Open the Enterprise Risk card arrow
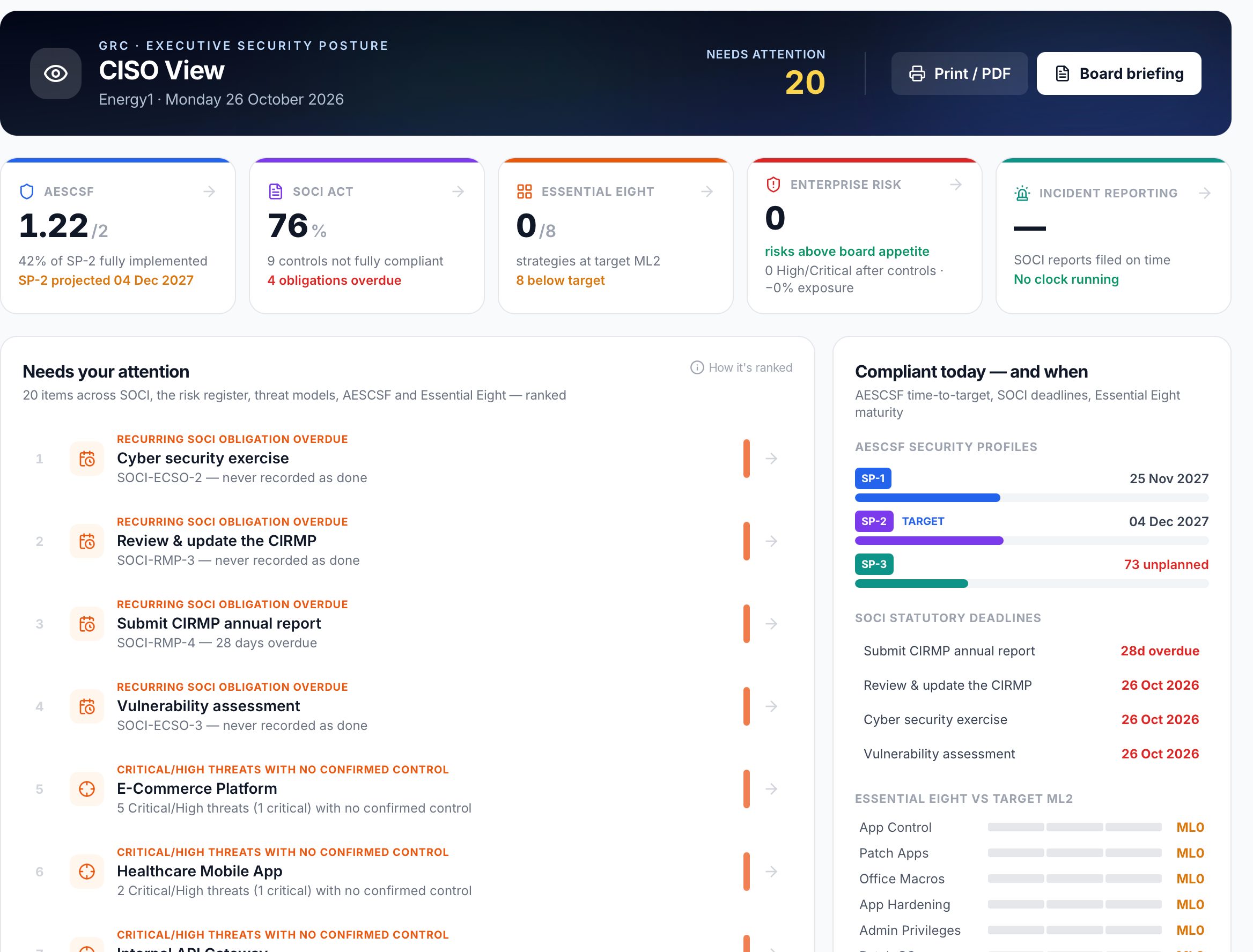 click(x=956, y=185)
